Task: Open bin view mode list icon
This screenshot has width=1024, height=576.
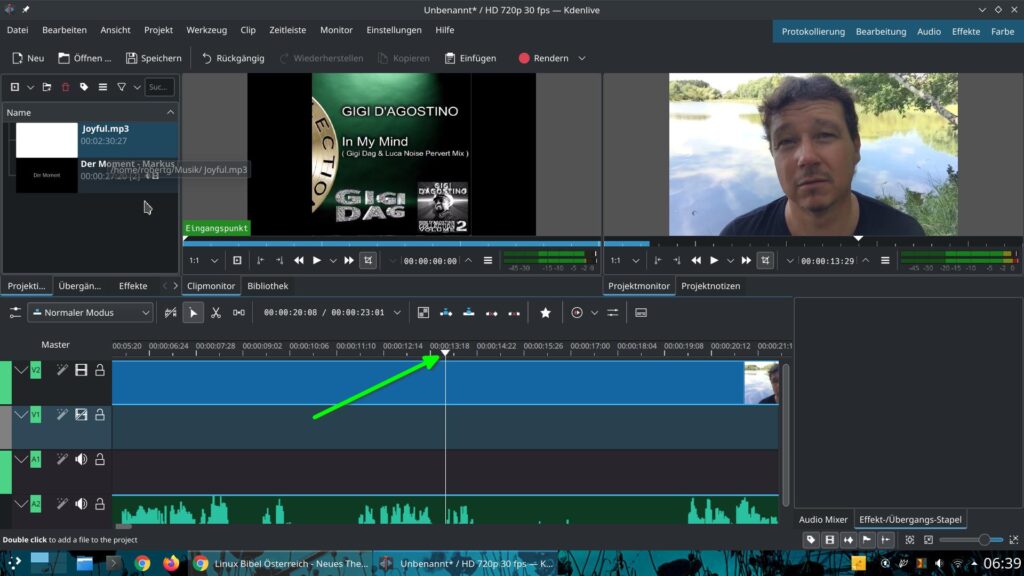Action: (103, 87)
